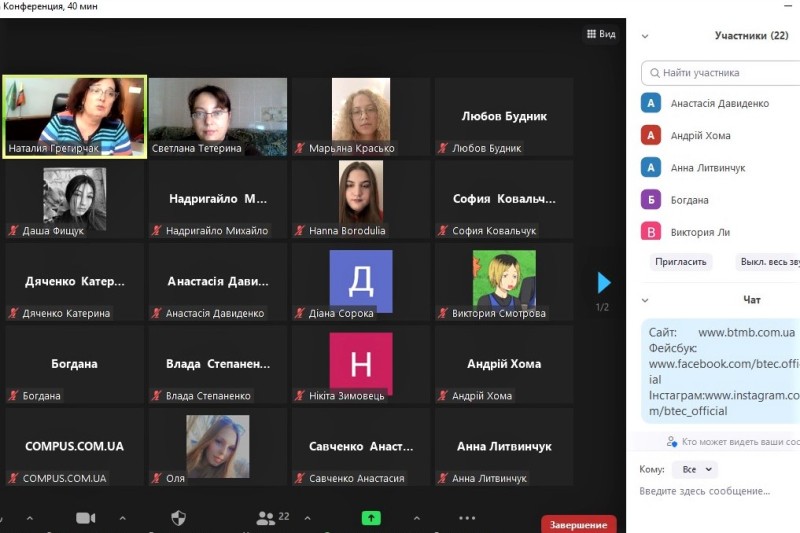The width and height of the screenshot is (800, 533).
Task: Click muted mic icon on Діана Сорока tile
Action: tap(300, 313)
